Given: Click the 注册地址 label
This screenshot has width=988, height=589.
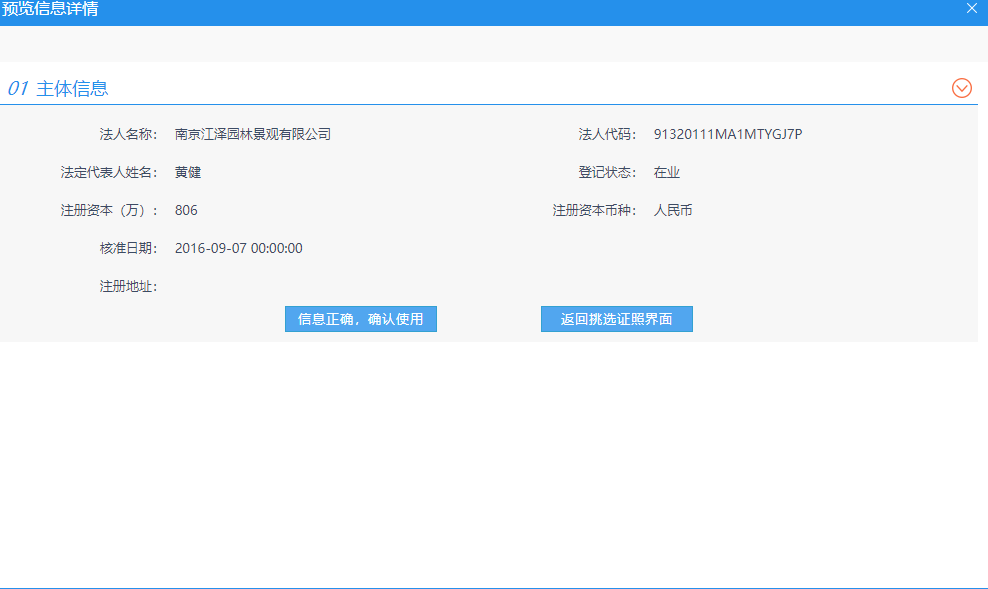Looking at the screenshot, I should click(x=128, y=287).
